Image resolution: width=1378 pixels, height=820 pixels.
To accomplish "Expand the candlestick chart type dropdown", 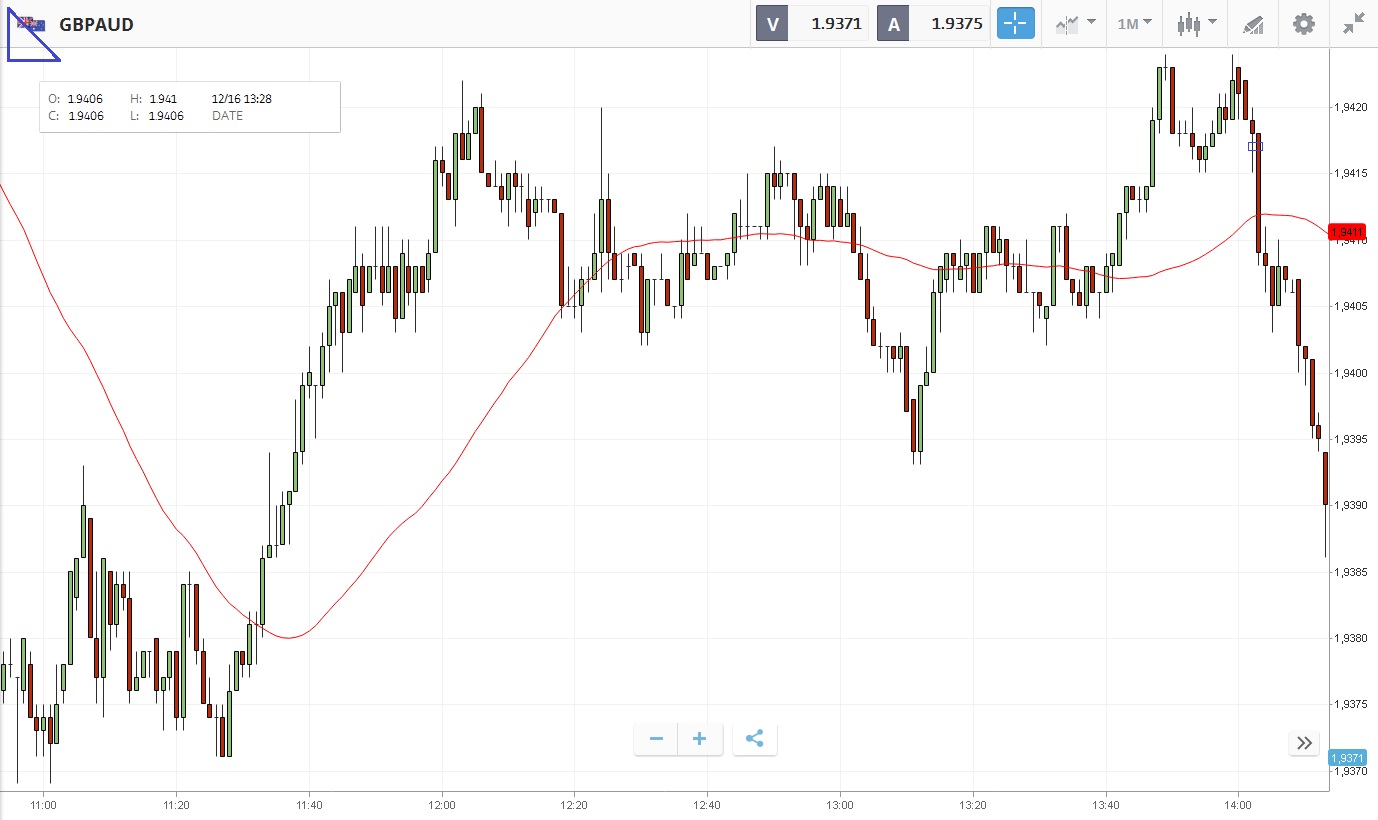I will click(1196, 23).
